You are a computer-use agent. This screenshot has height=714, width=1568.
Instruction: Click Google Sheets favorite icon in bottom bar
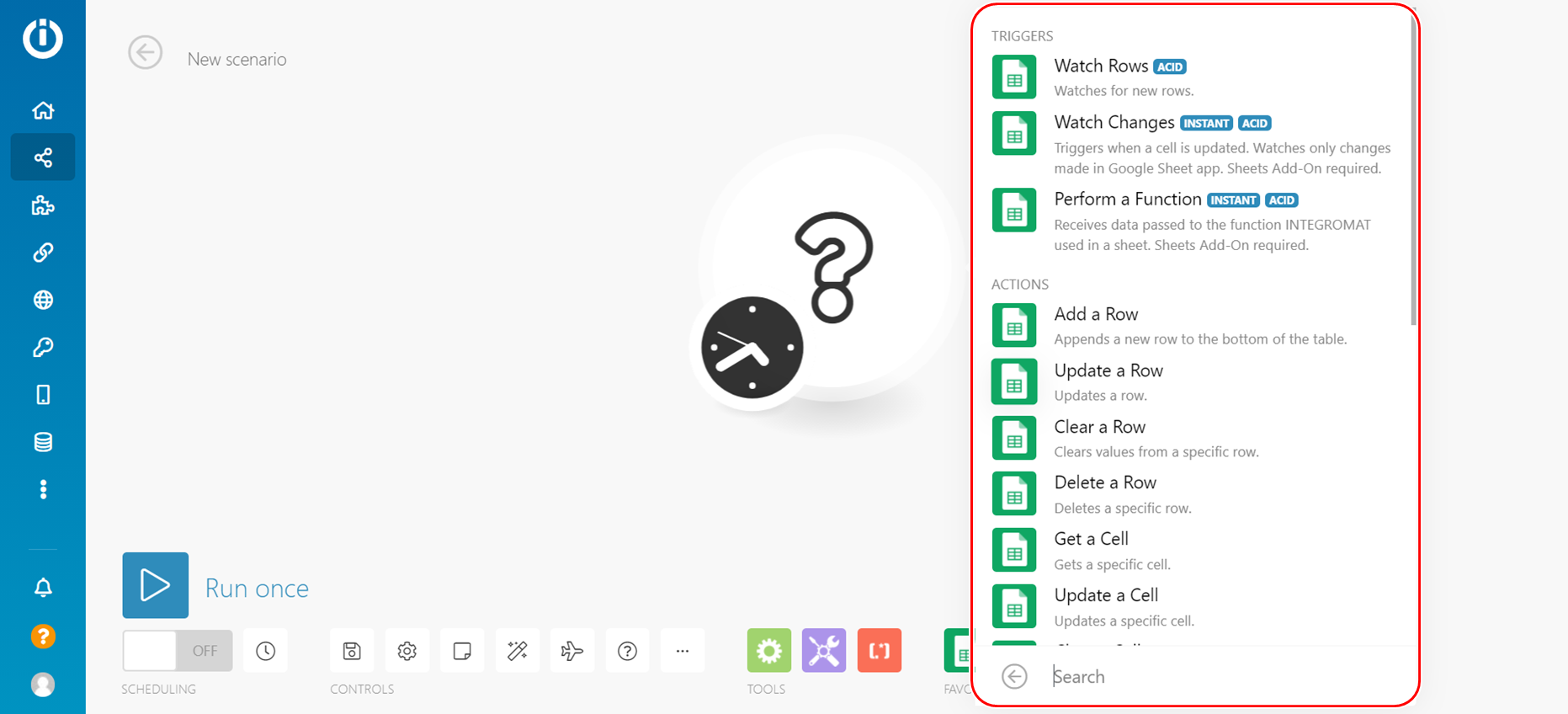(958, 650)
